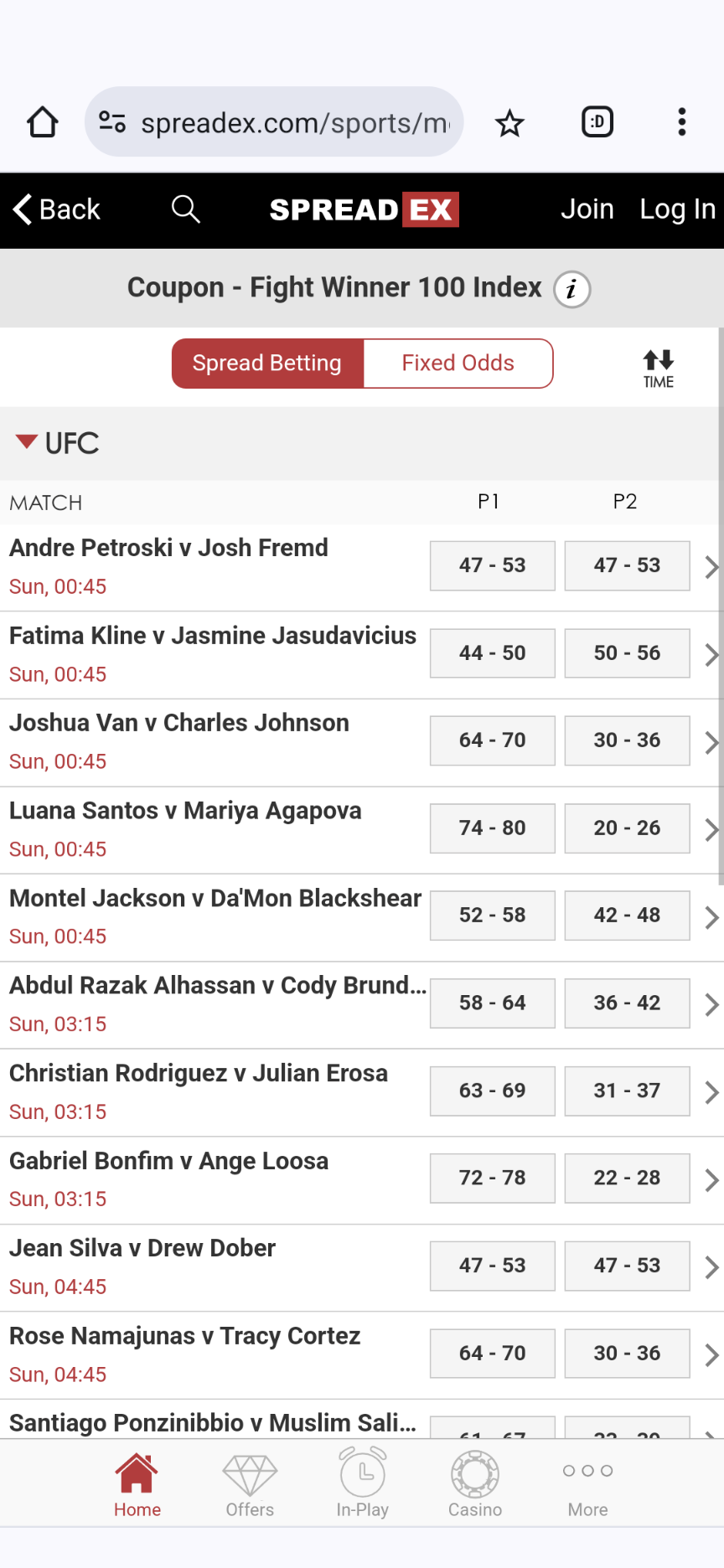This screenshot has width=724, height=1568.
Task: Tap the 20 - 26 price for Mariya Agapova
Action: click(627, 828)
